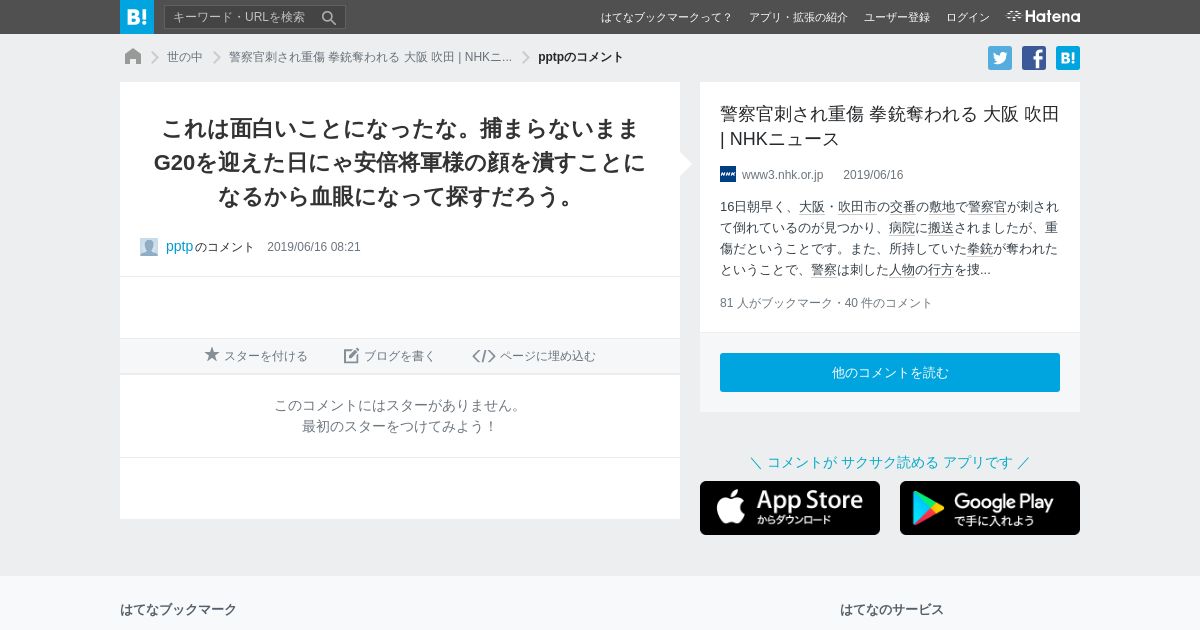Click the はてなのサービス footer heading
1200x630 pixels.
click(892, 609)
